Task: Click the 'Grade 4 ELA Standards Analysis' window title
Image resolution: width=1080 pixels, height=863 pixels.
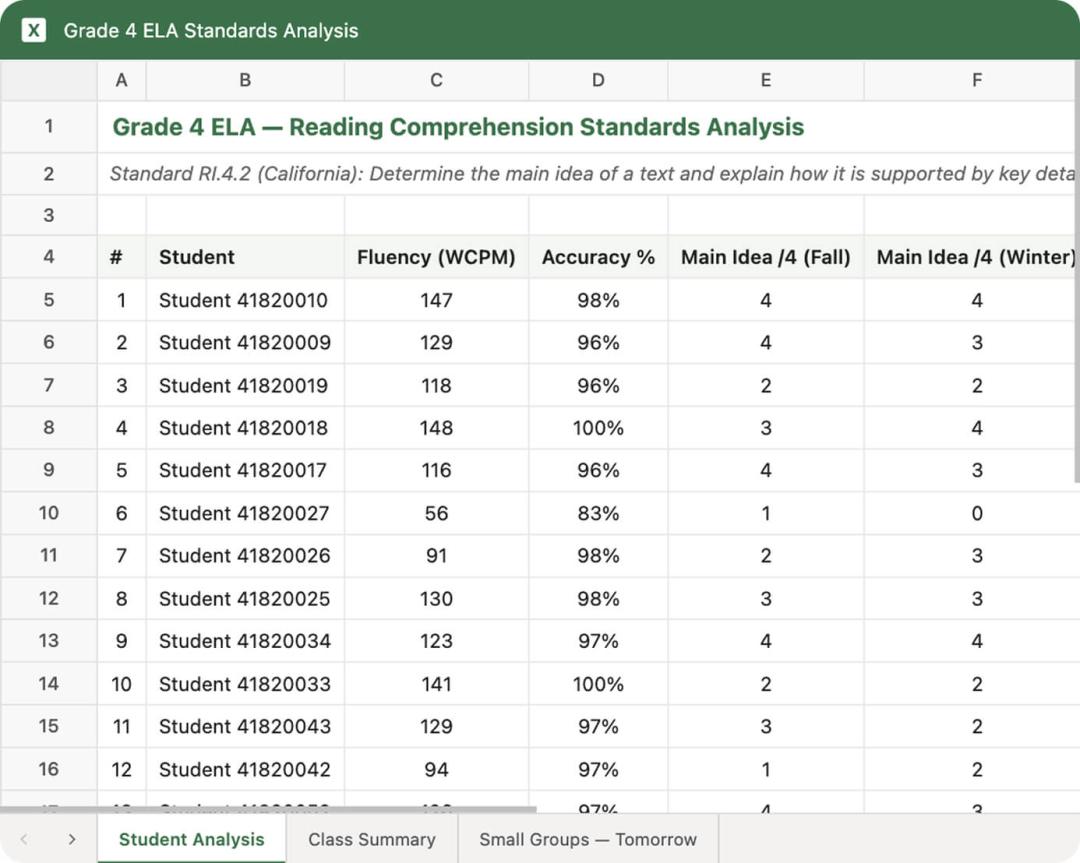Action: click(211, 30)
